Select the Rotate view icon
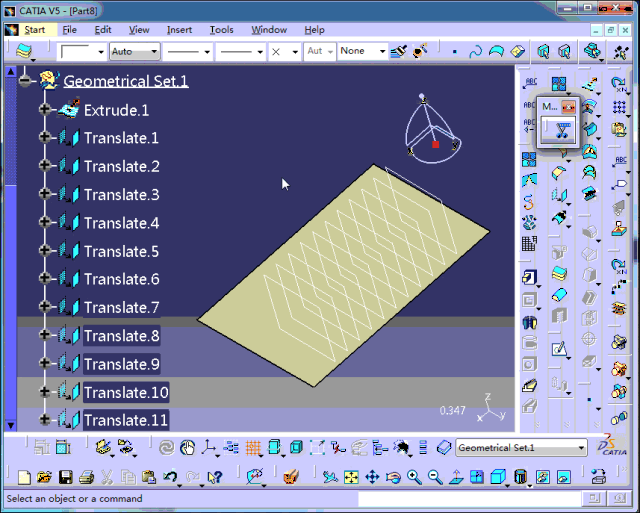The width and height of the screenshot is (640, 513). click(x=393, y=477)
